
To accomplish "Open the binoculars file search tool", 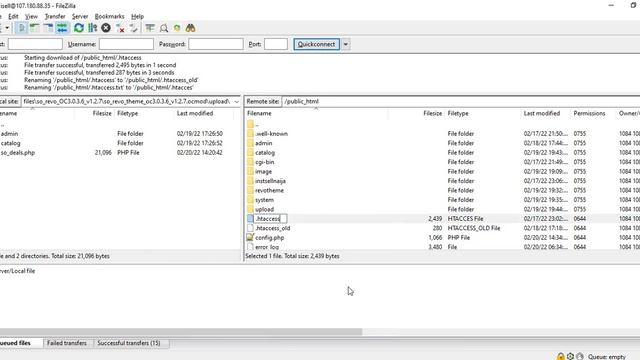I will 190,28.
